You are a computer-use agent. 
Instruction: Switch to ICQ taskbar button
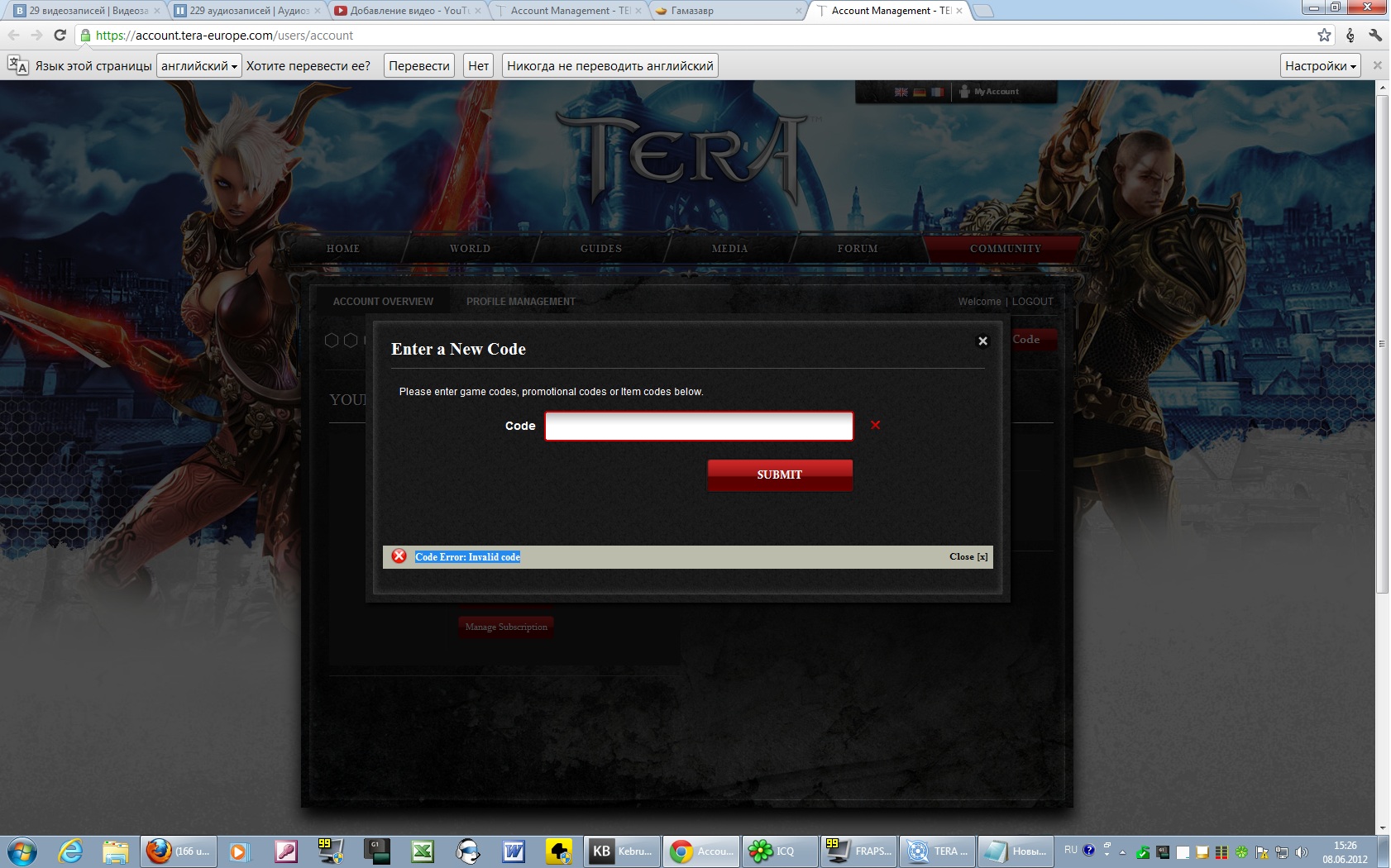(x=780, y=851)
